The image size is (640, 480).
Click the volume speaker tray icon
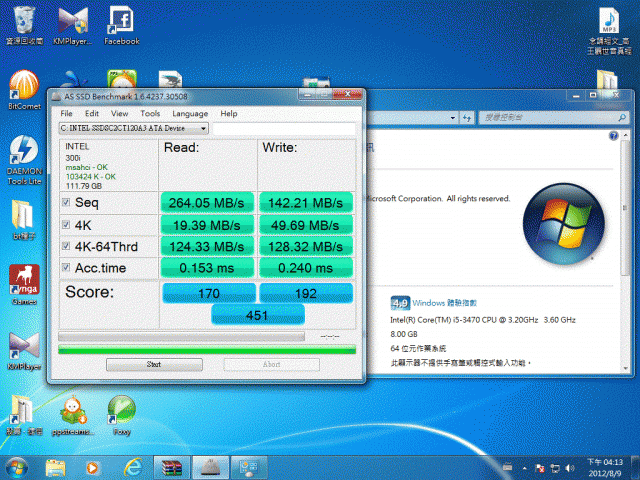[x=570, y=468]
